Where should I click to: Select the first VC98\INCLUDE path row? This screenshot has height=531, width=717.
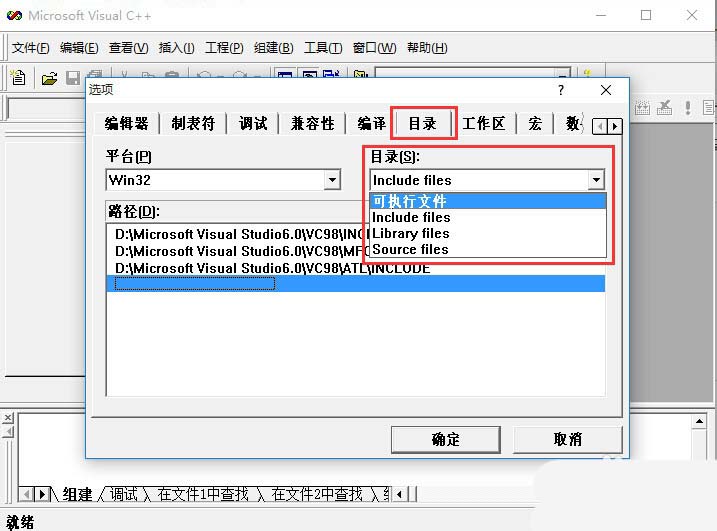239,234
